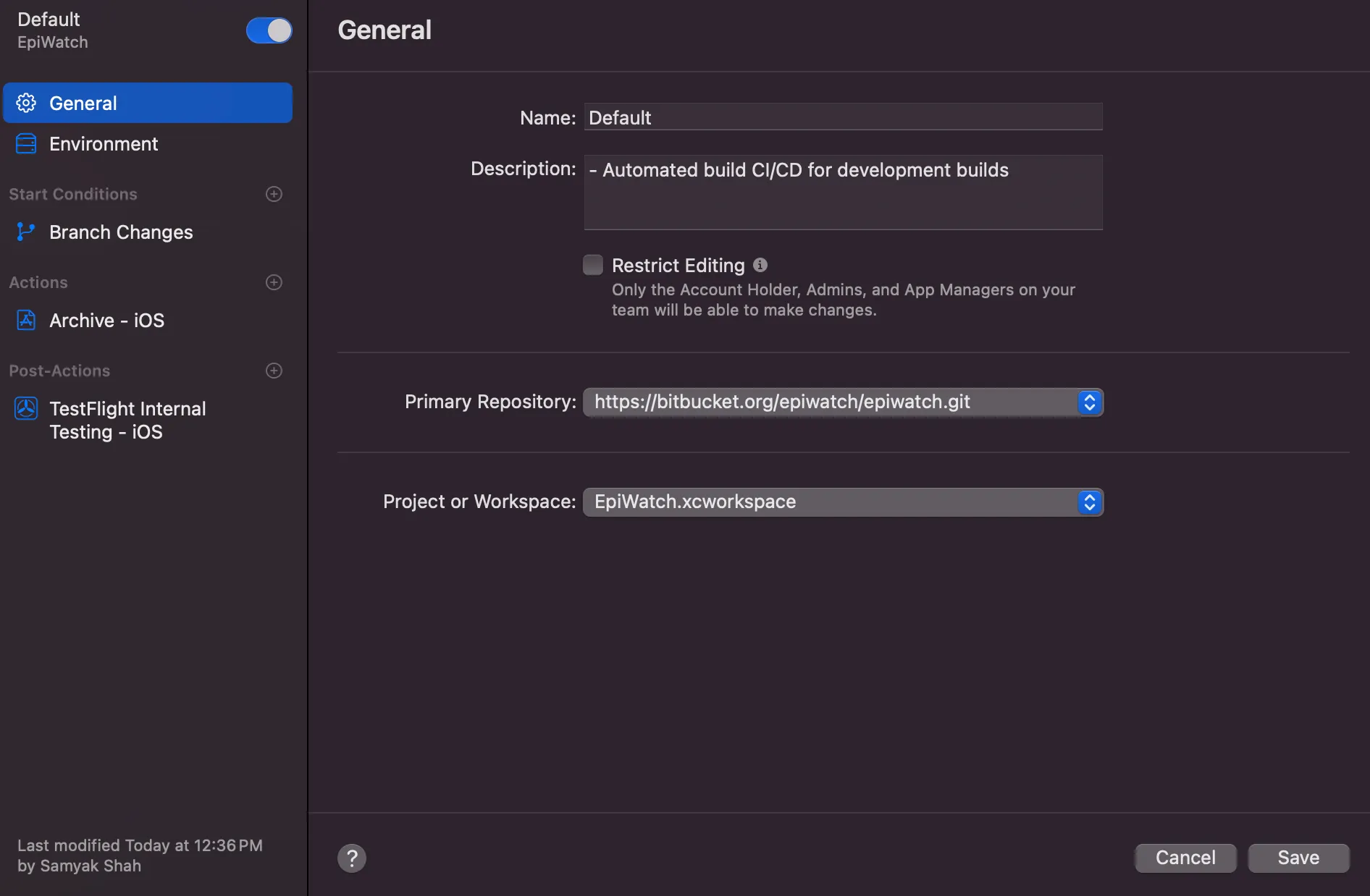Image resolution: width=1370 pixels, height=896 pixels.
Task: Add a new Post-Action
Action: [x=273, y=370]
